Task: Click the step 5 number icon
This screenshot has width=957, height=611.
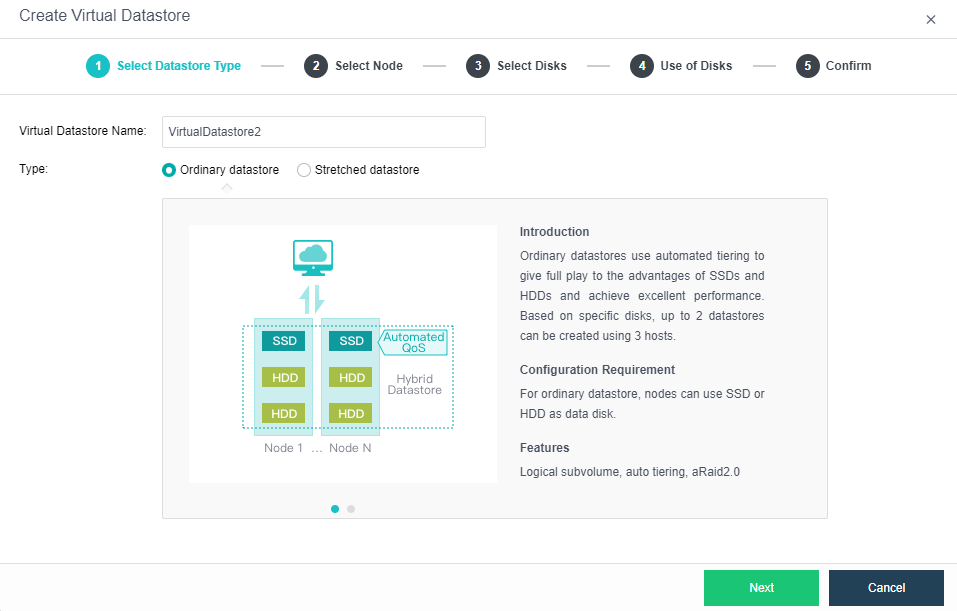Action: [807, 66]
